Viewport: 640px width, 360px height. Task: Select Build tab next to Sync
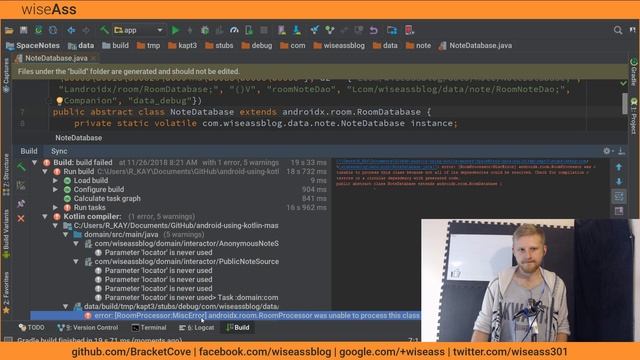(x=29, y=151)
